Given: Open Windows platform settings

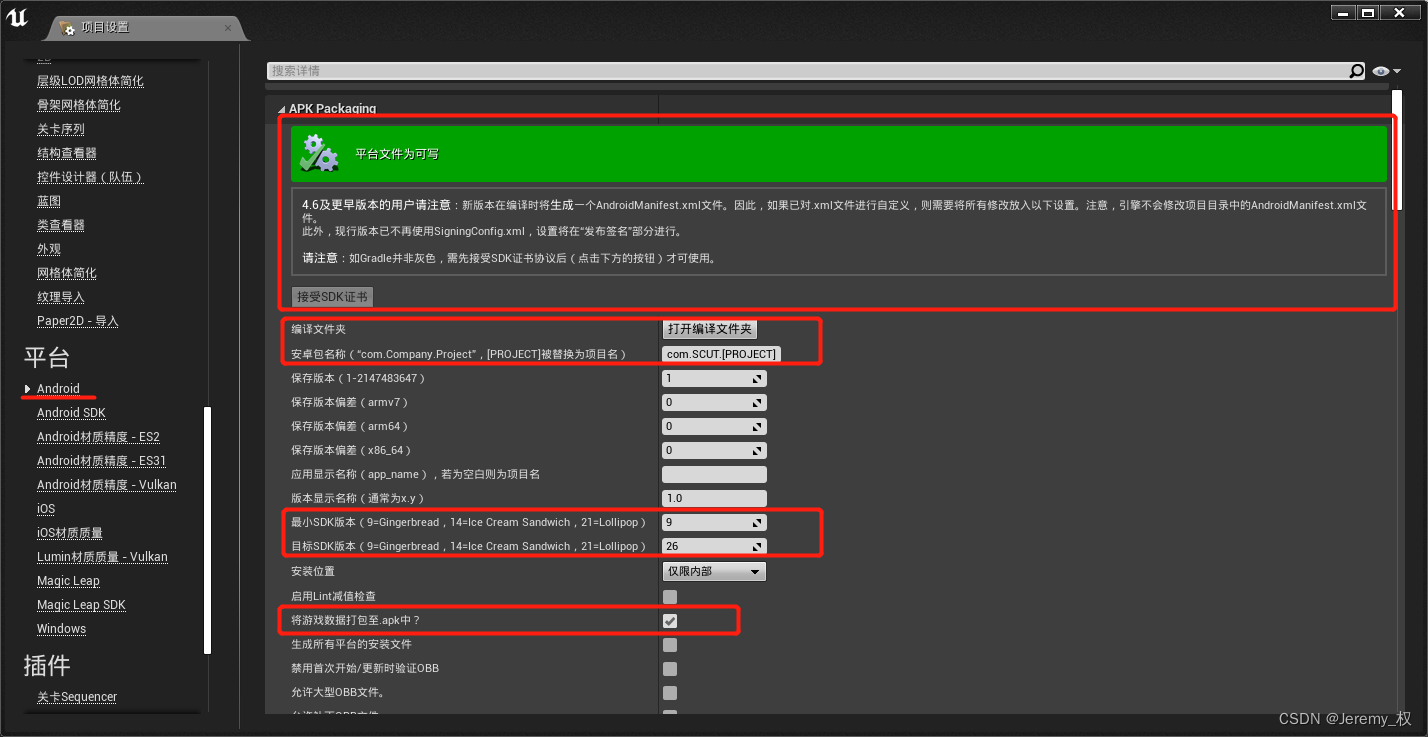Looking at the screenshot, I should (x=61, y=629).
